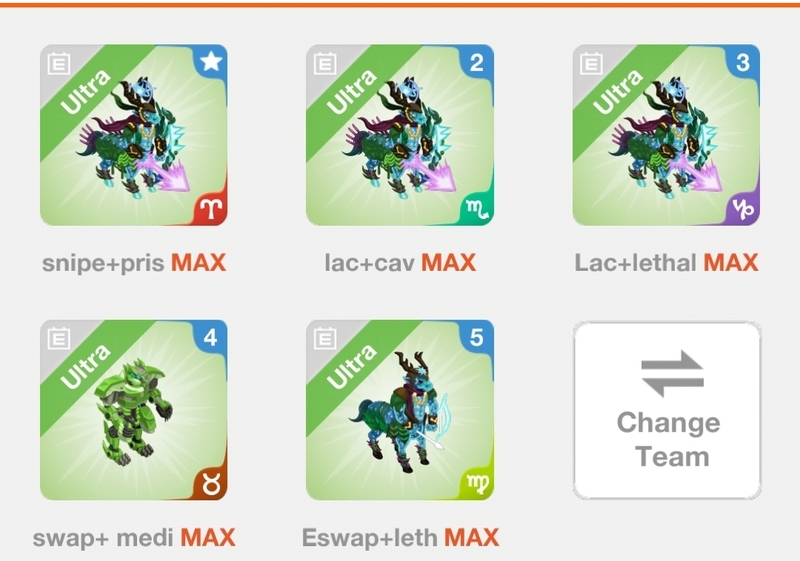Tap the notes icon on swap+ medi card

pos(59,339)
